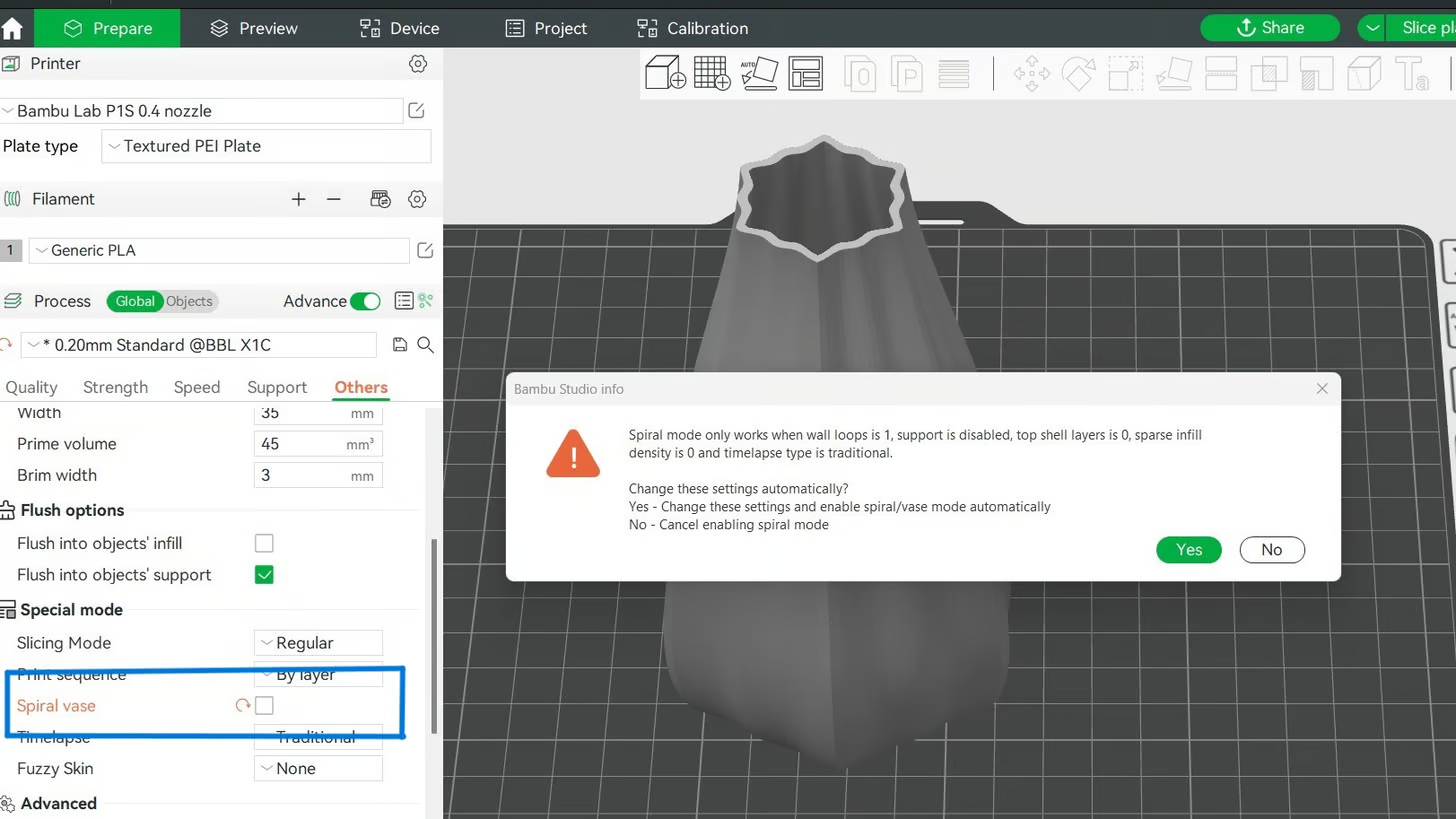The width and height of the screenshot is (1456, 819).
Task: Open printer settings gear icon
Action: (x=418, y=64)
